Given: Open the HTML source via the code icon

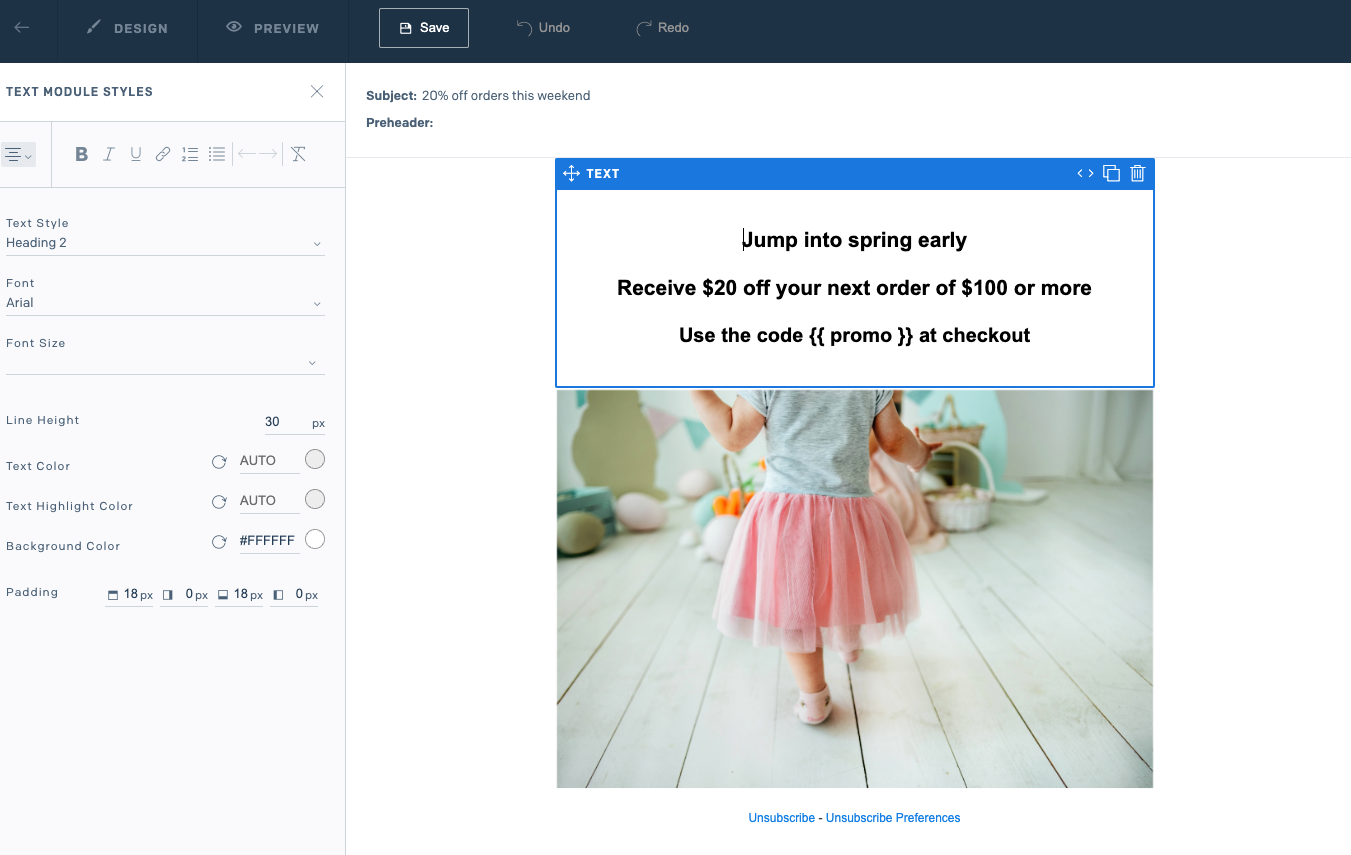Looking at the screenshot, I should [1084, 173].
